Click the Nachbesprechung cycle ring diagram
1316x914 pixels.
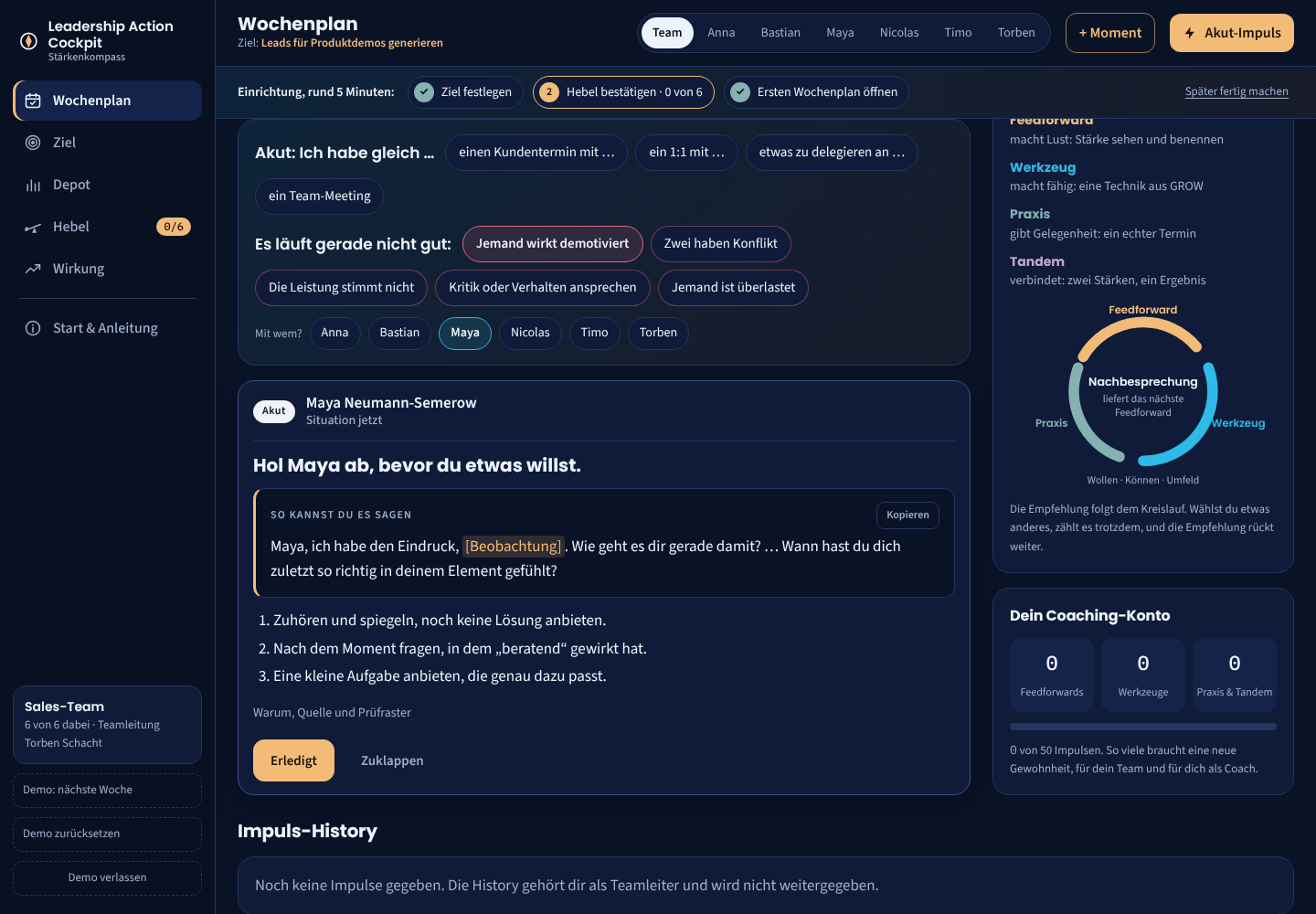point(1143,394)
